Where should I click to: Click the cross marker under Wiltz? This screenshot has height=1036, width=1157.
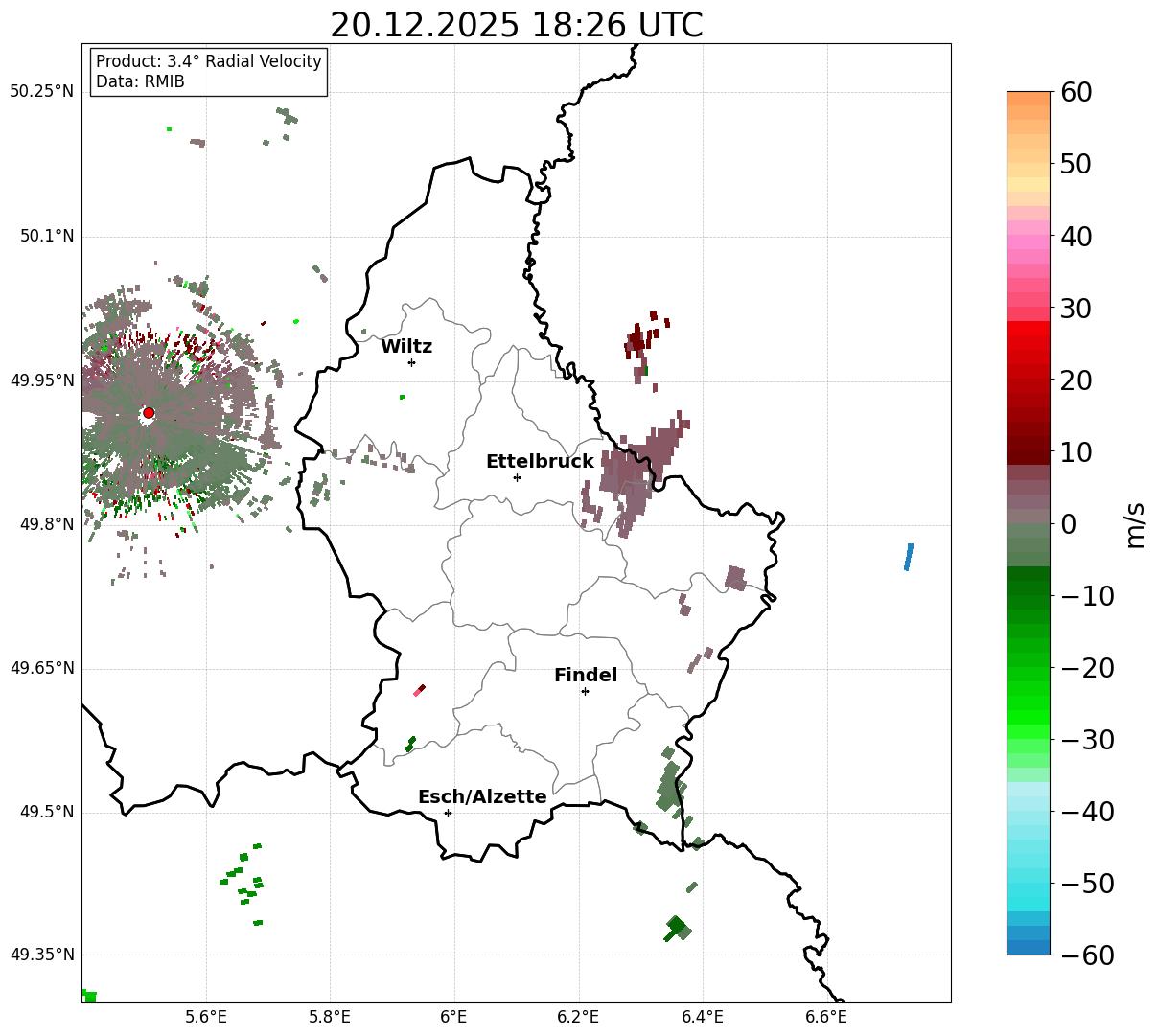pyautogui.click(x=411, y=362)
